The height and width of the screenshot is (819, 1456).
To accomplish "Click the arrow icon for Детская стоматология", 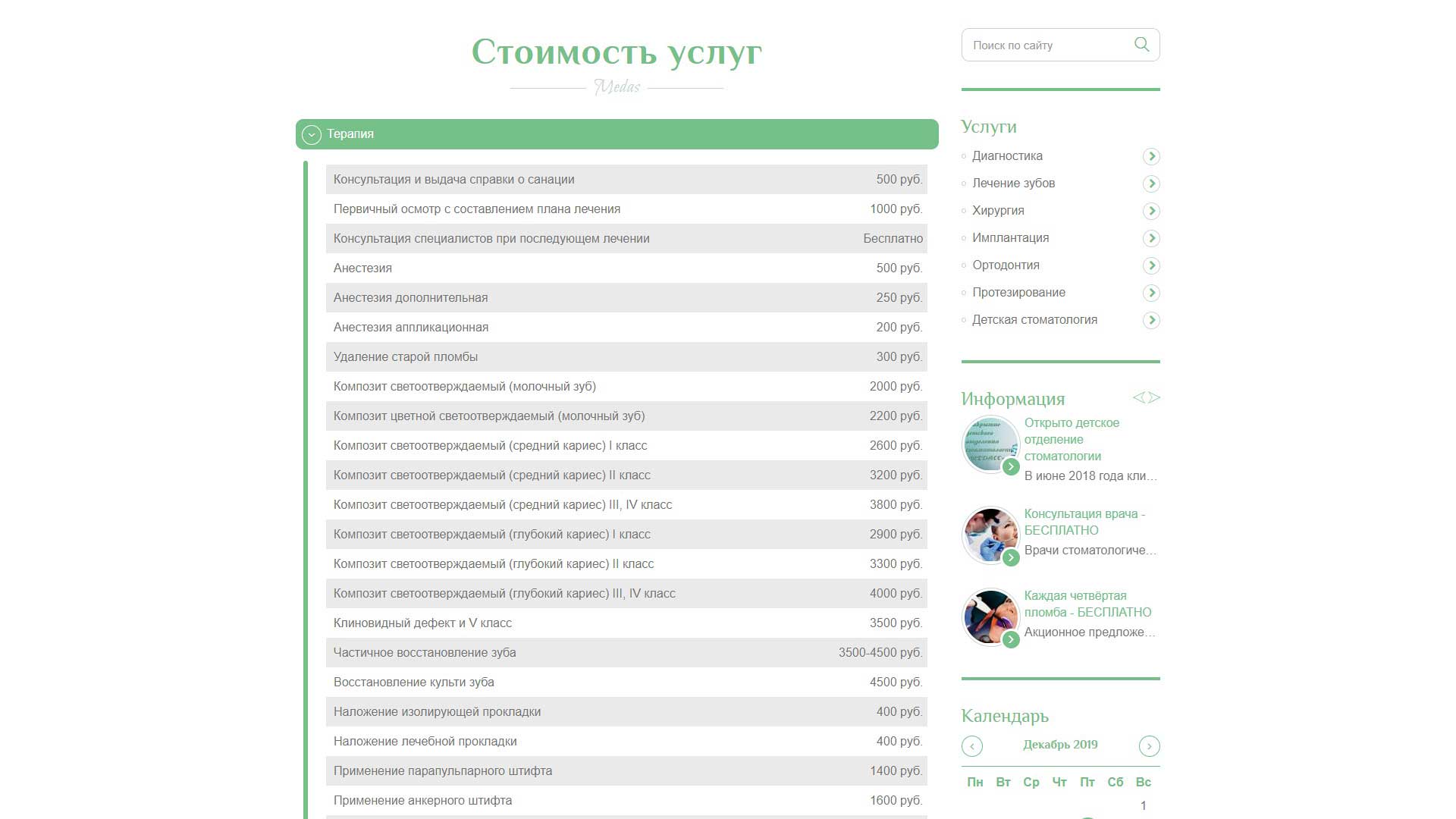I will point(1152,320).
